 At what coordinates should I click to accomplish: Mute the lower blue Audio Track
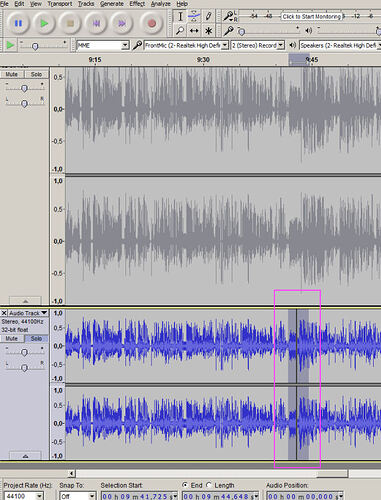pos(11,338)
